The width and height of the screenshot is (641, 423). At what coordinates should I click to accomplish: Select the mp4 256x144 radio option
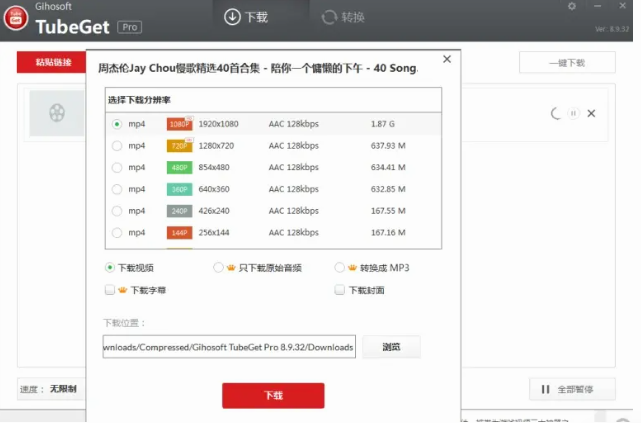117,233
